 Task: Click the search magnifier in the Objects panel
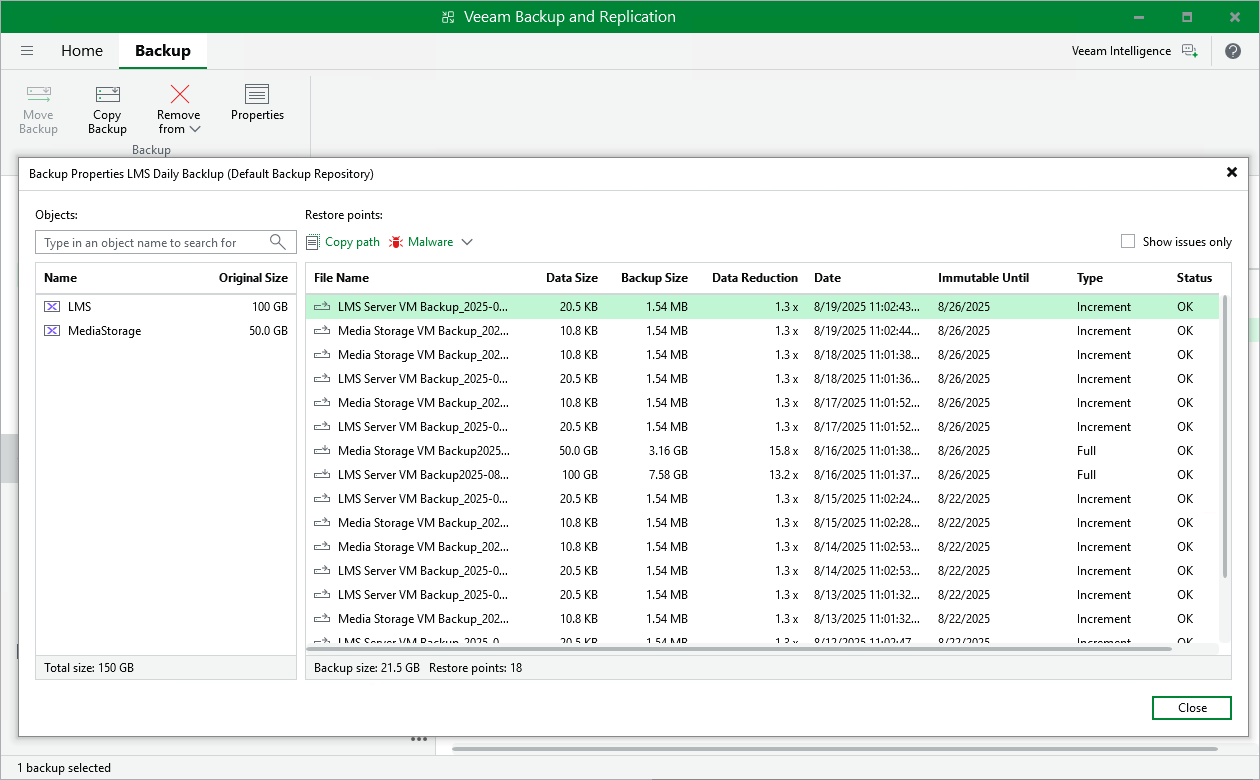(278, 242)
